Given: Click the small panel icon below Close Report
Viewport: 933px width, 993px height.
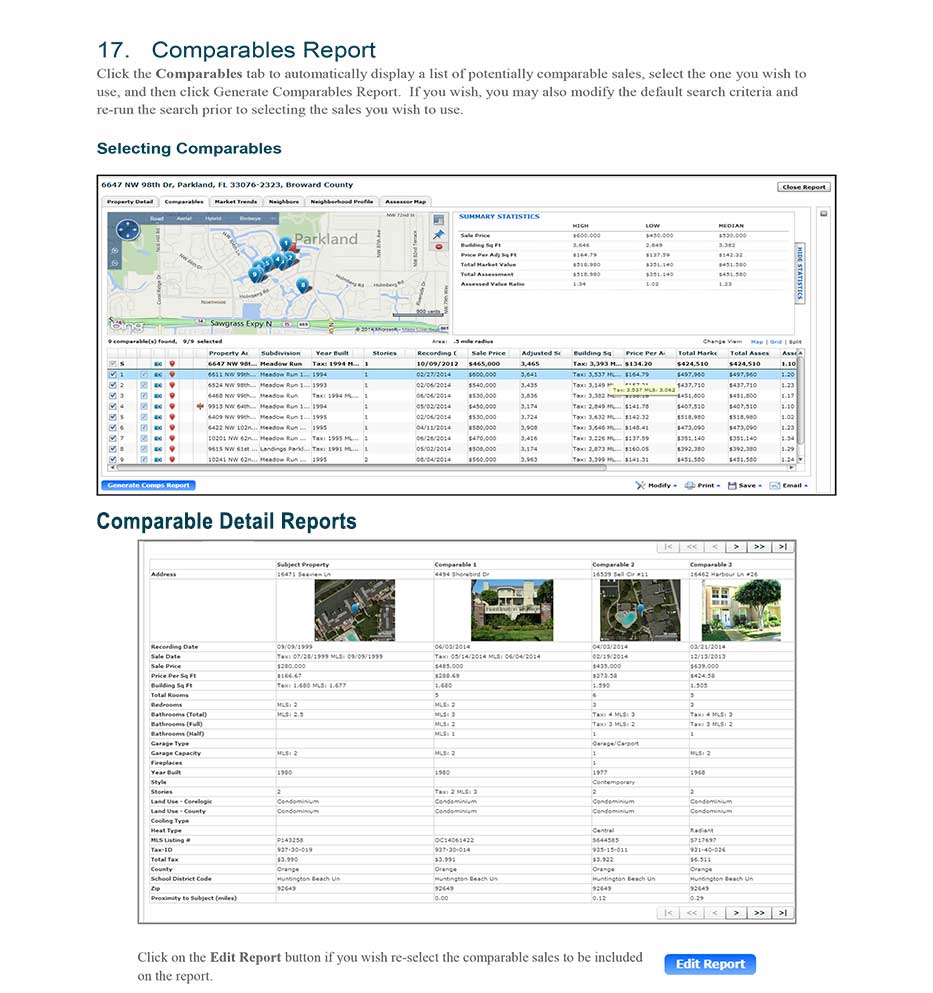Looking at the screenshot, I should point(823,214).
